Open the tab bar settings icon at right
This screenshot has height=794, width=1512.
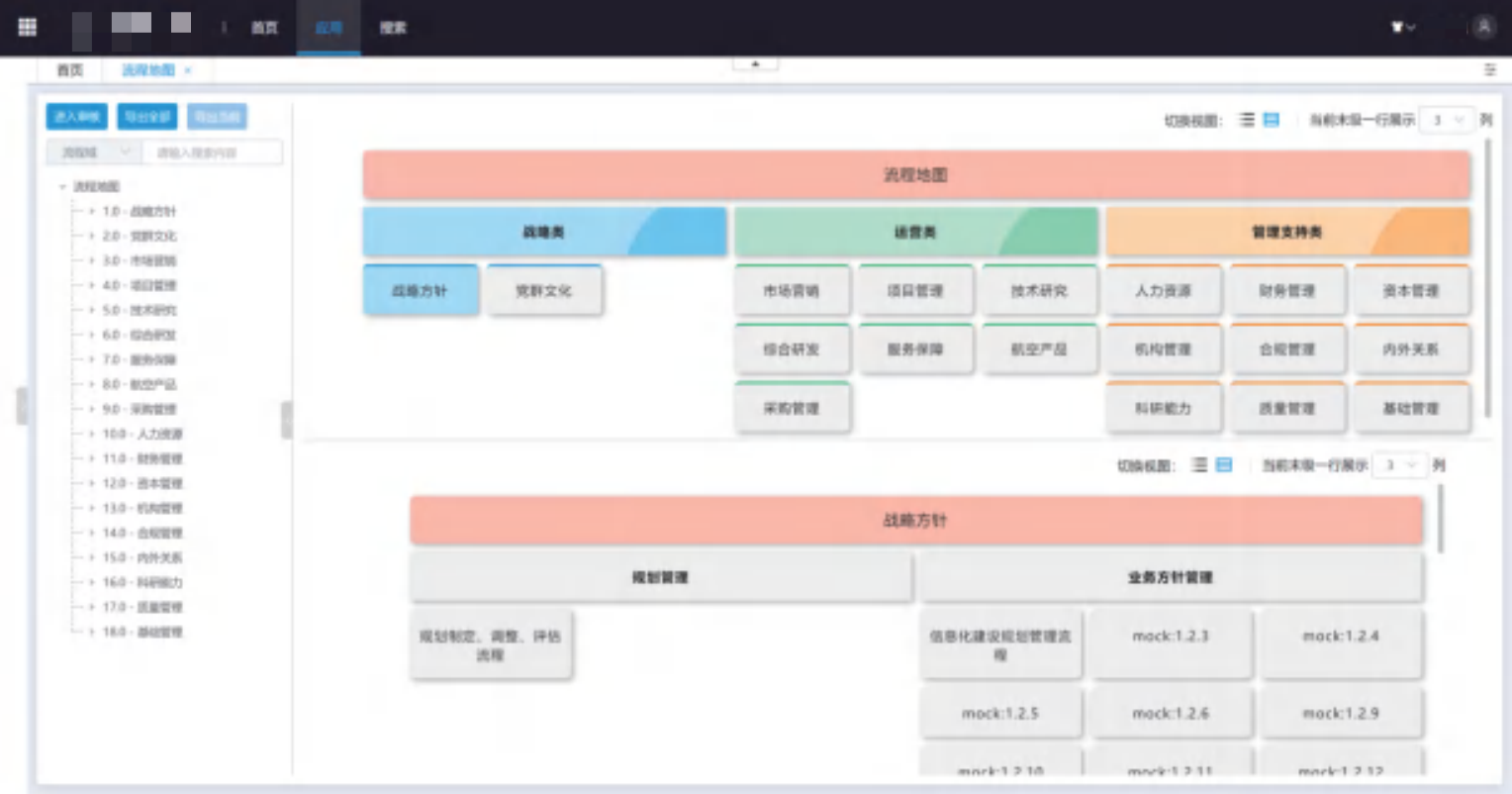[1489, 69]
